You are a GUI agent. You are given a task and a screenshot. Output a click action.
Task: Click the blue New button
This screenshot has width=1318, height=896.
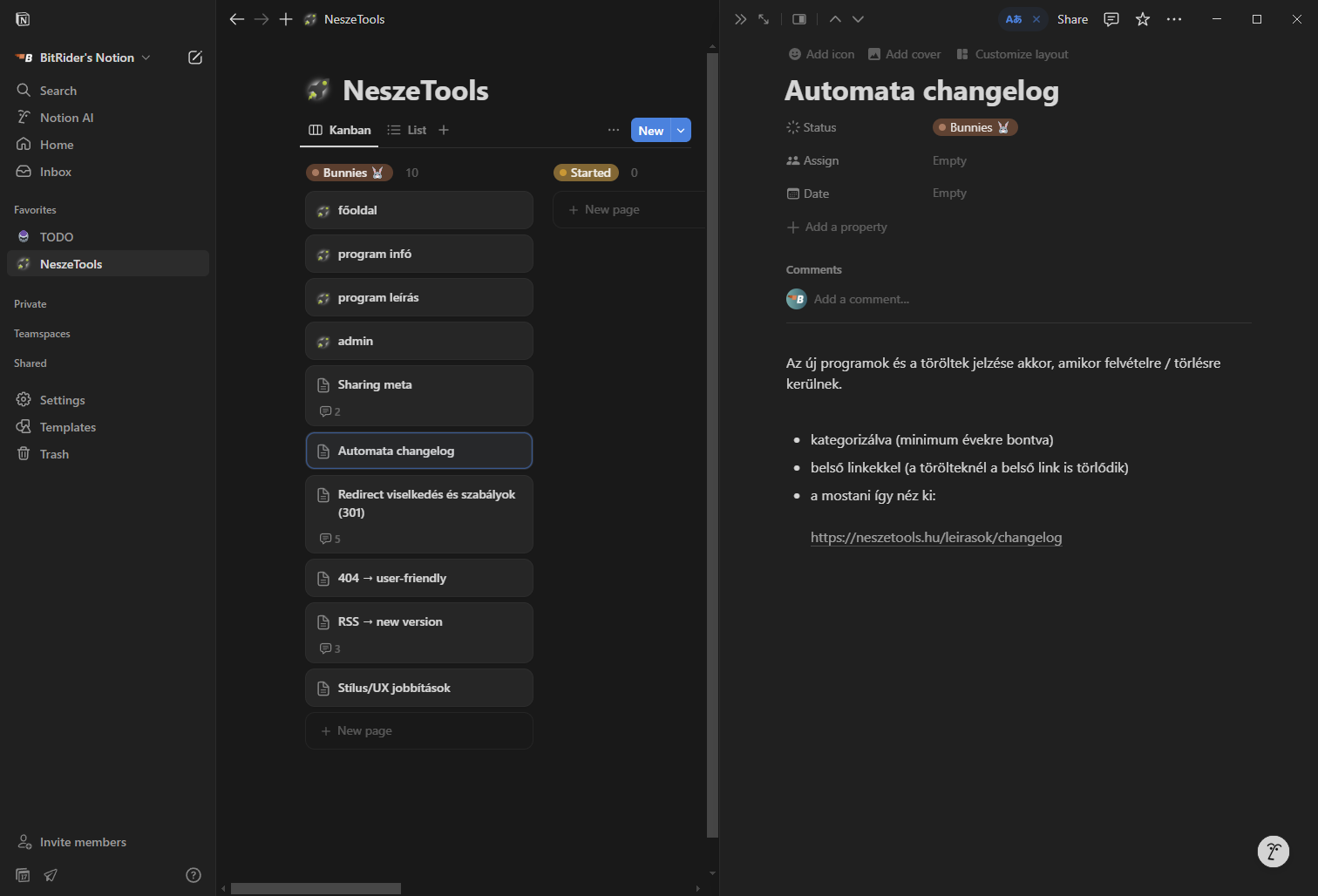(x=651, y=131)
